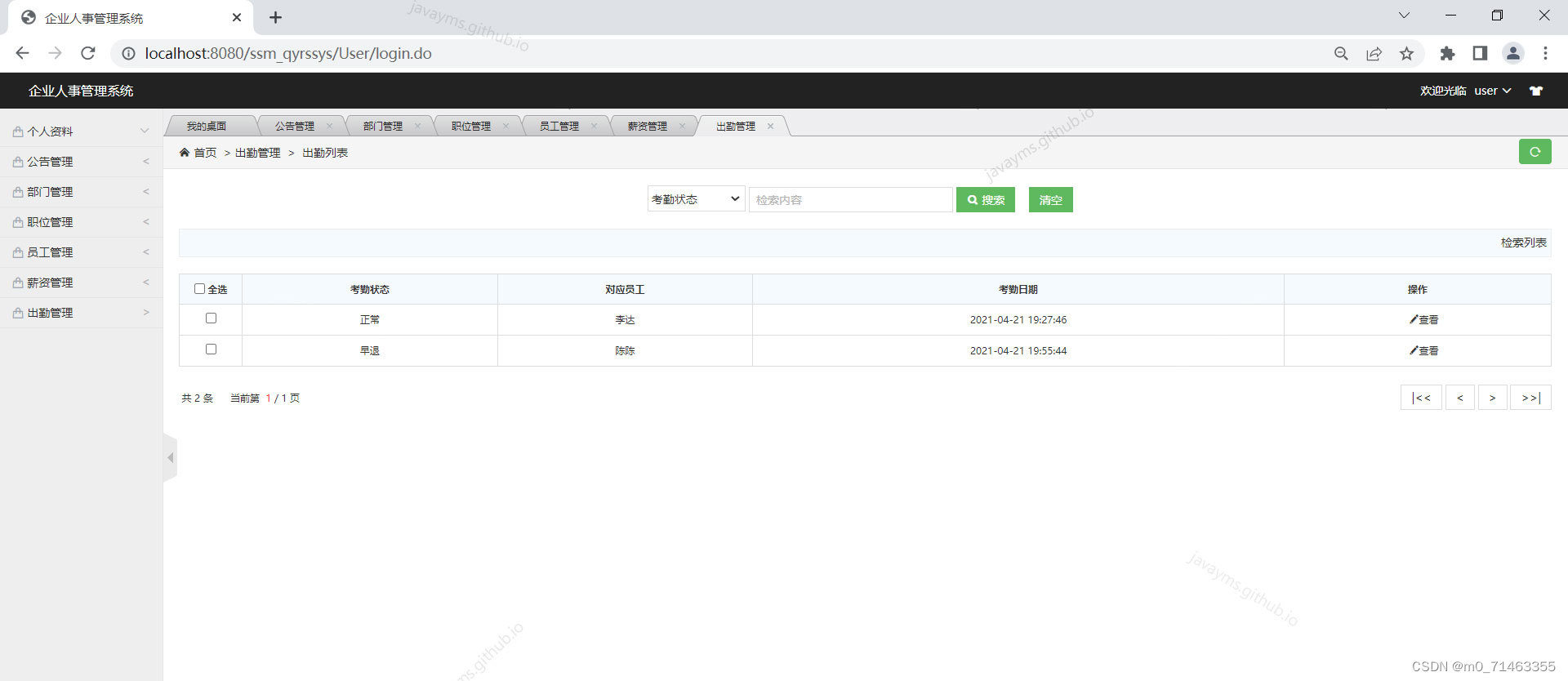The image size is (1568, 681).
Task: Click the lock icon beside 公告管理
Action: pyautogui.click(x=18, y=162)
